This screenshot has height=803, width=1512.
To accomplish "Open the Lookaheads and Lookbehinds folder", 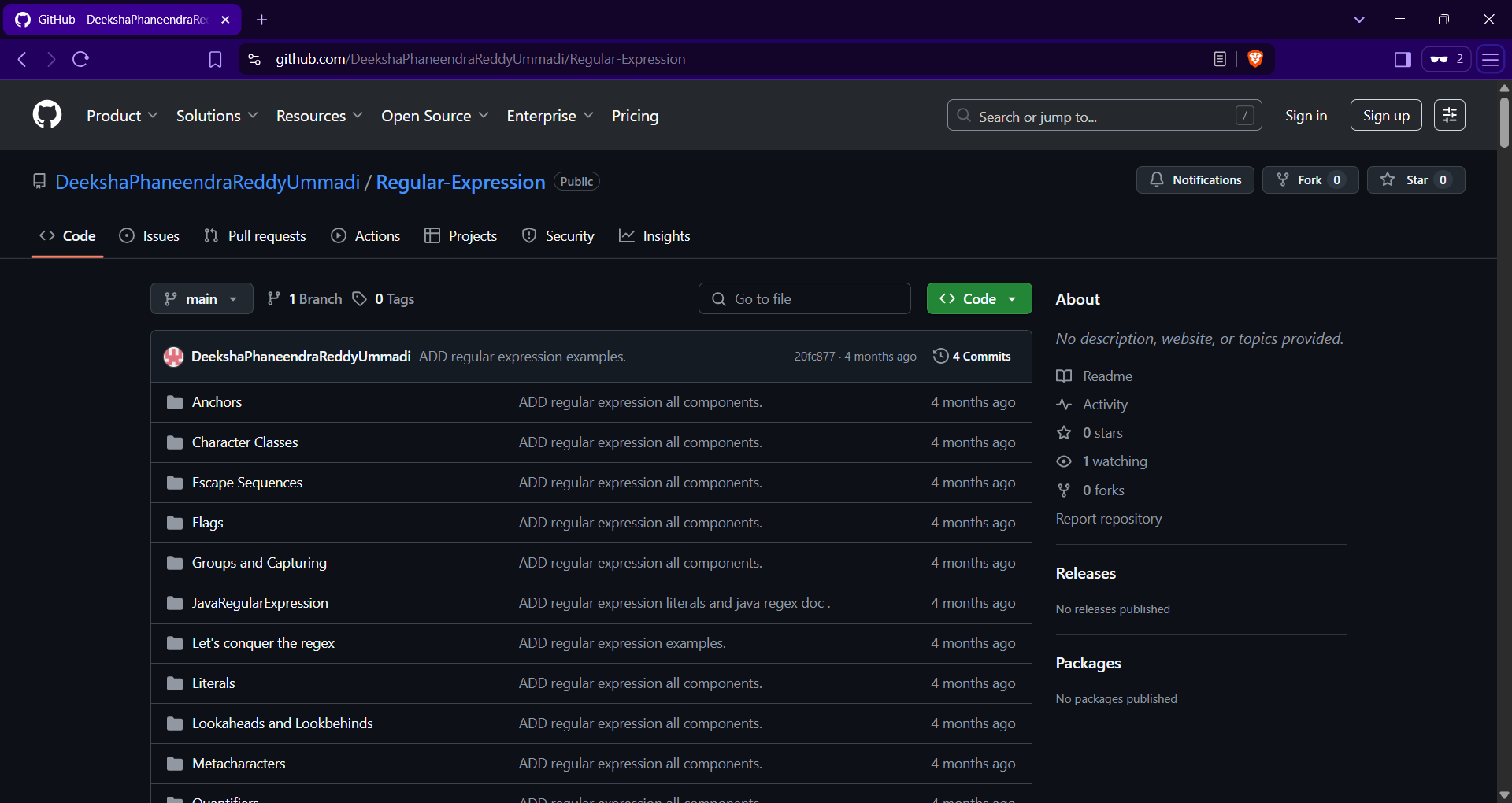I will [283, 723].
